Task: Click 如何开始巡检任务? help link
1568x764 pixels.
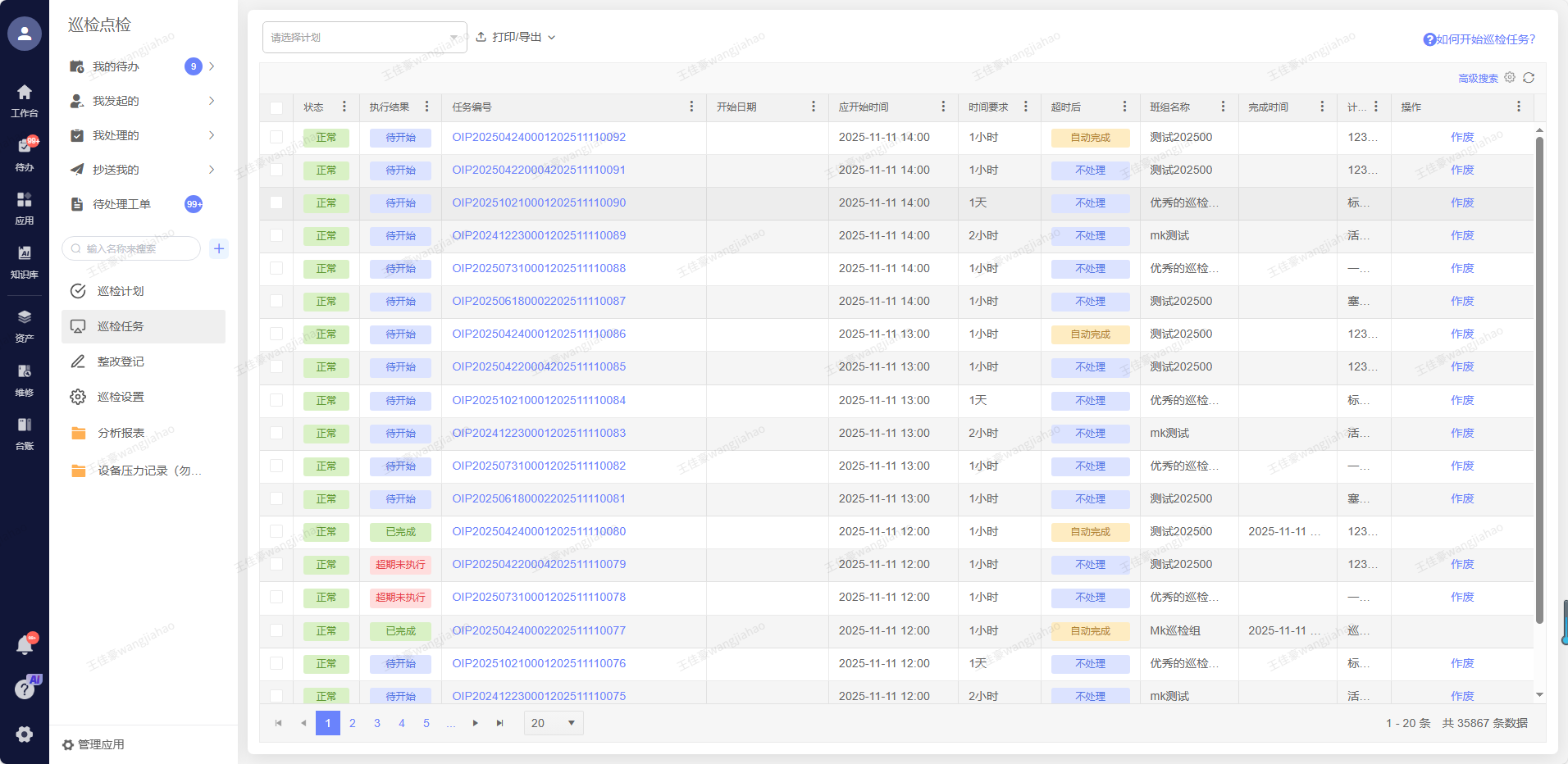Action: (1479, 39)
